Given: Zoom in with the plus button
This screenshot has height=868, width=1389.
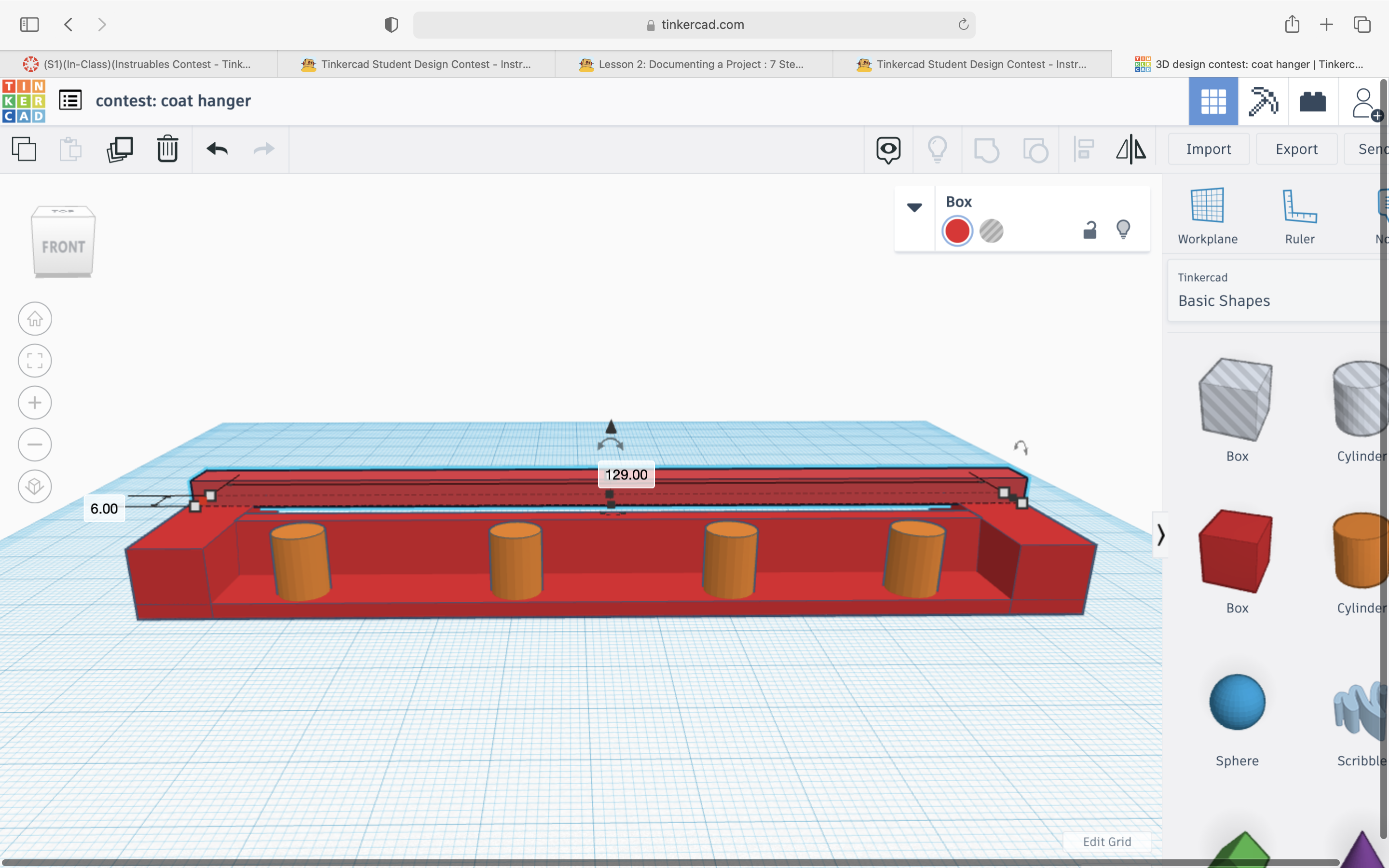Looking at the screenshot, I should [x=35, y=403].
